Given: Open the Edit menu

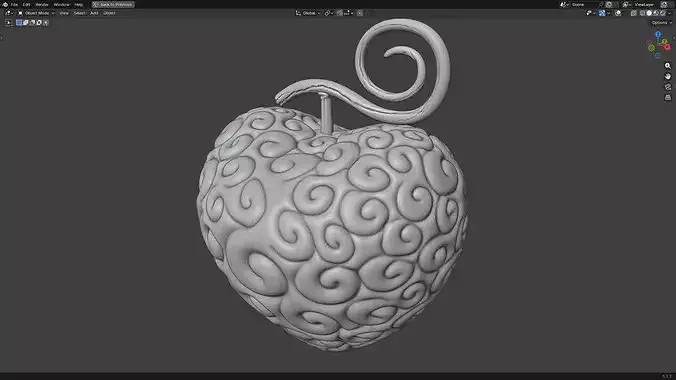Looking at the screenshot, I should point(26,4).
